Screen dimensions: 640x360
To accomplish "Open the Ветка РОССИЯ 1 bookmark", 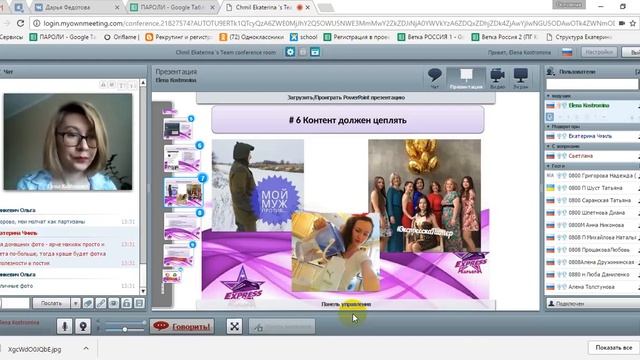I will click(430, 37).
